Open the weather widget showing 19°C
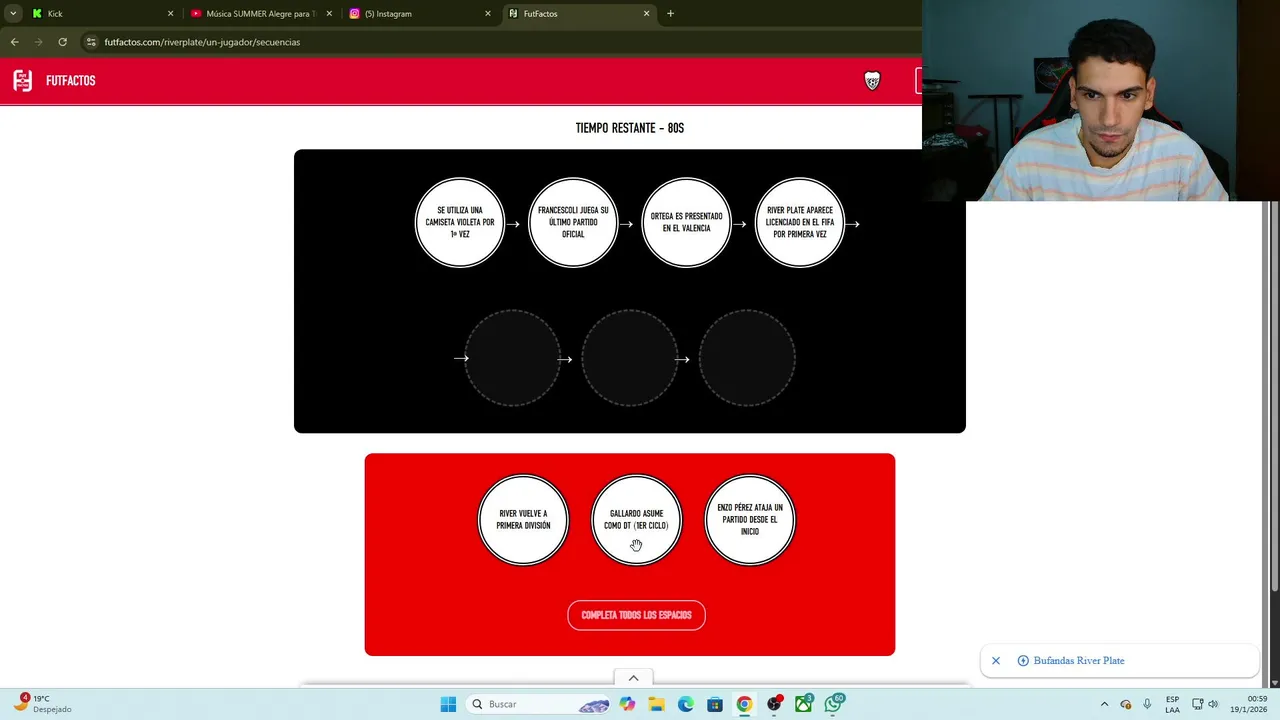This screenshot has width=1280, height=720. pos(45,704)
